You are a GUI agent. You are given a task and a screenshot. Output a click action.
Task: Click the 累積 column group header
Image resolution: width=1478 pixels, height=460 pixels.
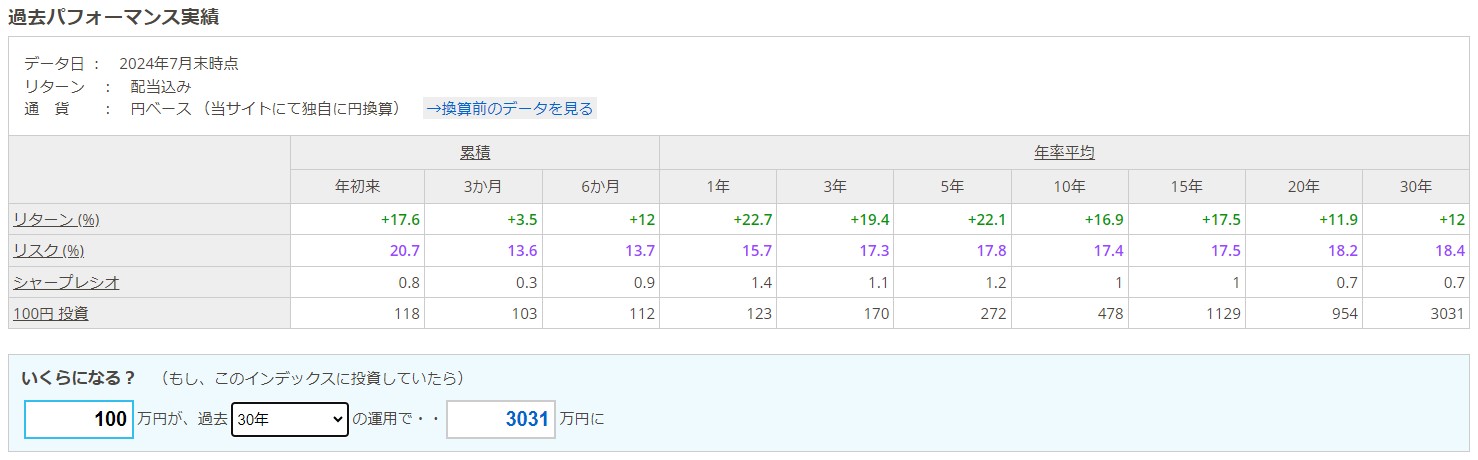(475, 153)
